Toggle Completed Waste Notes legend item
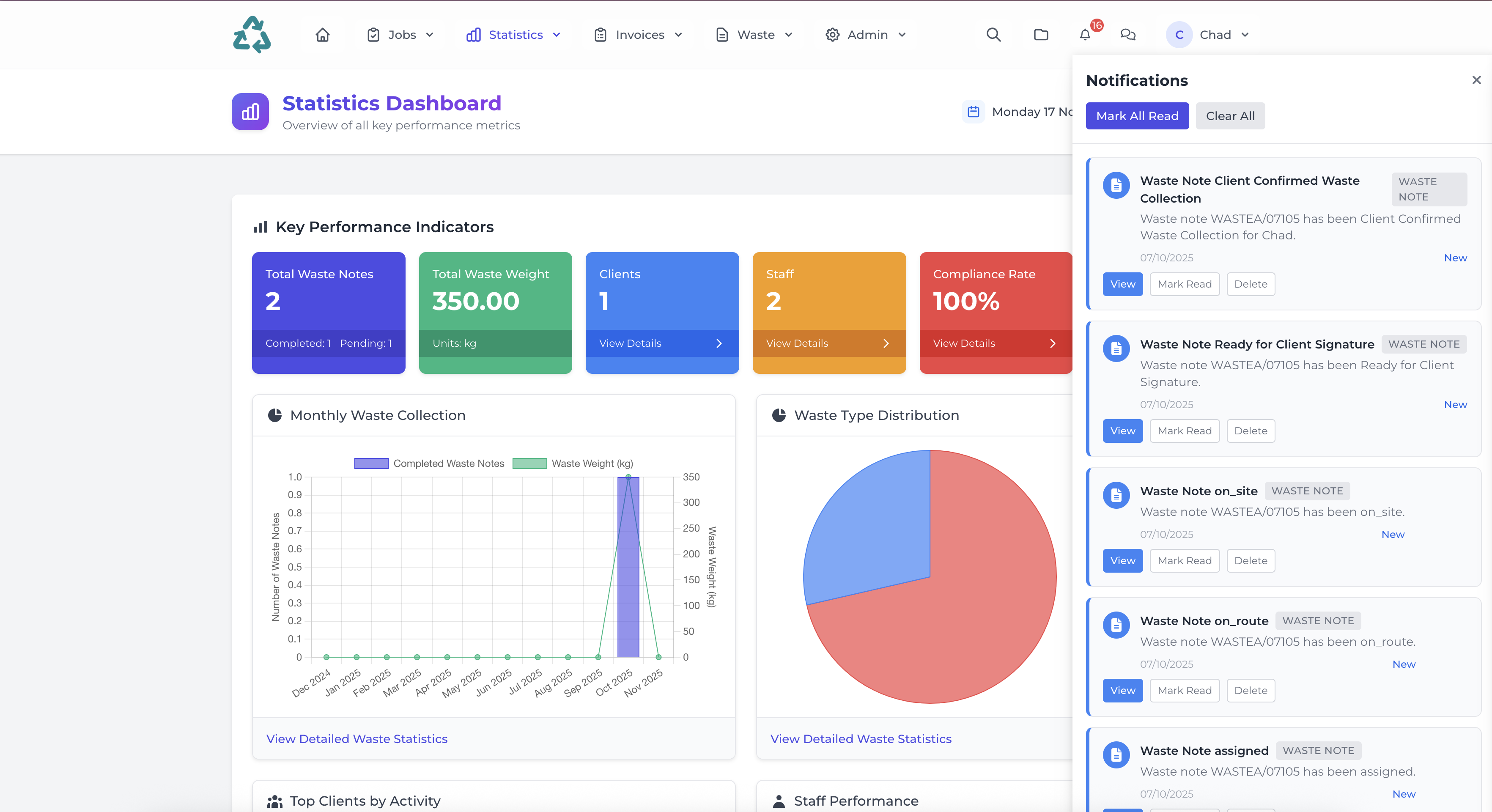Image resolution: width=1492 pixels, height=812 pixels. click(x=429, y=464)
